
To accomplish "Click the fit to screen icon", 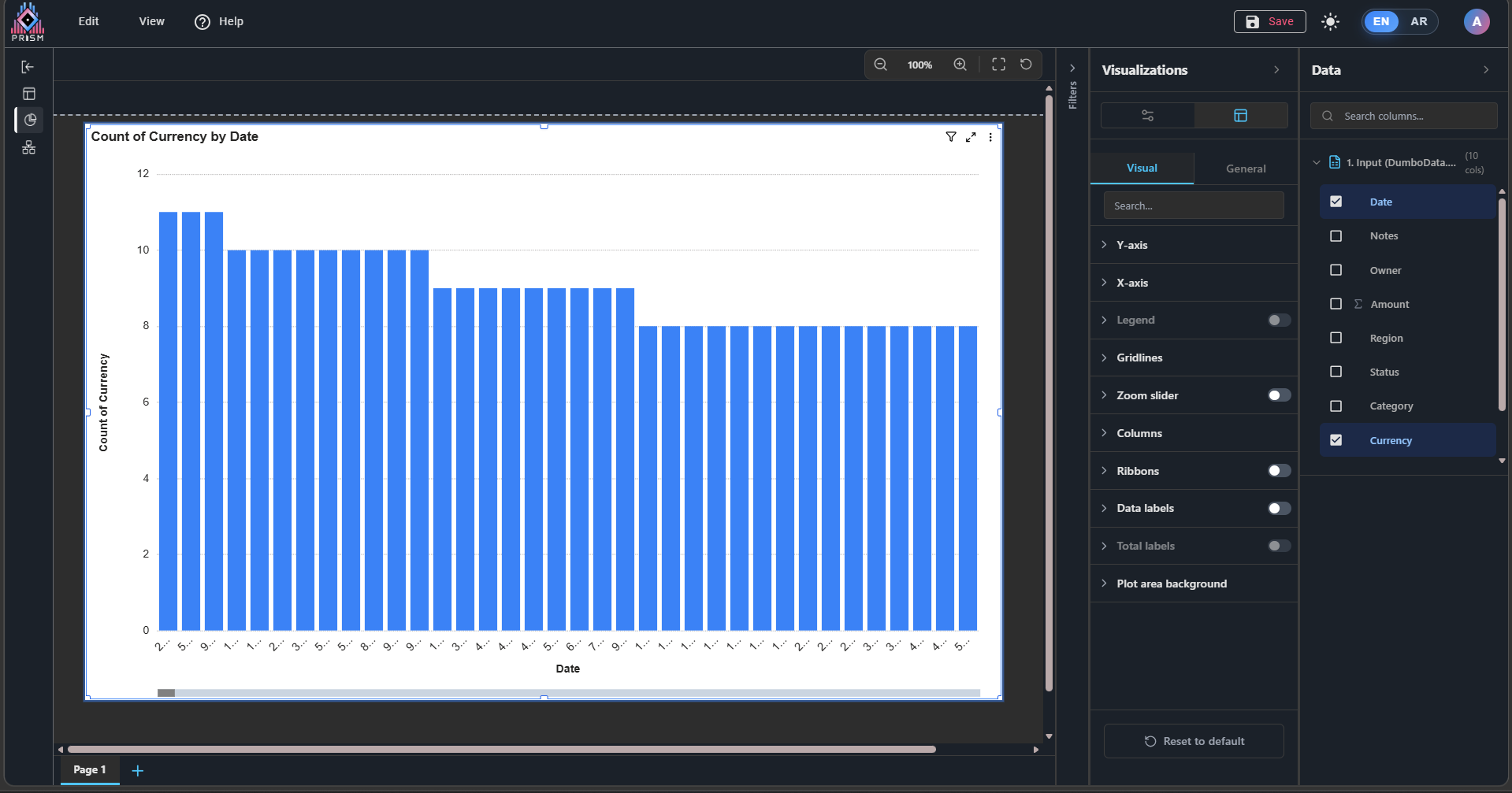I will (x=998, y=65).
